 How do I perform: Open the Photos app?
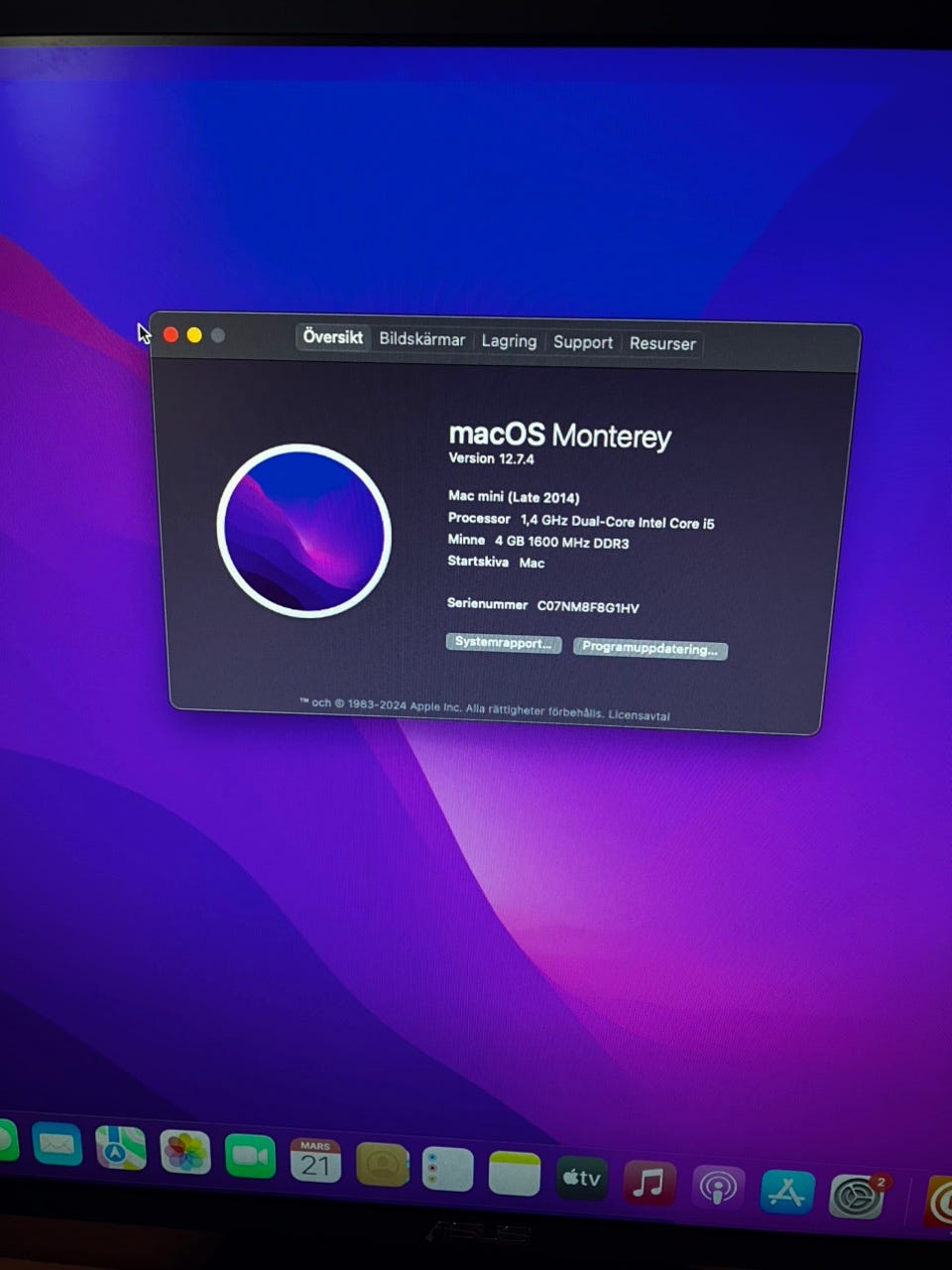click(x=185, y=1153)
